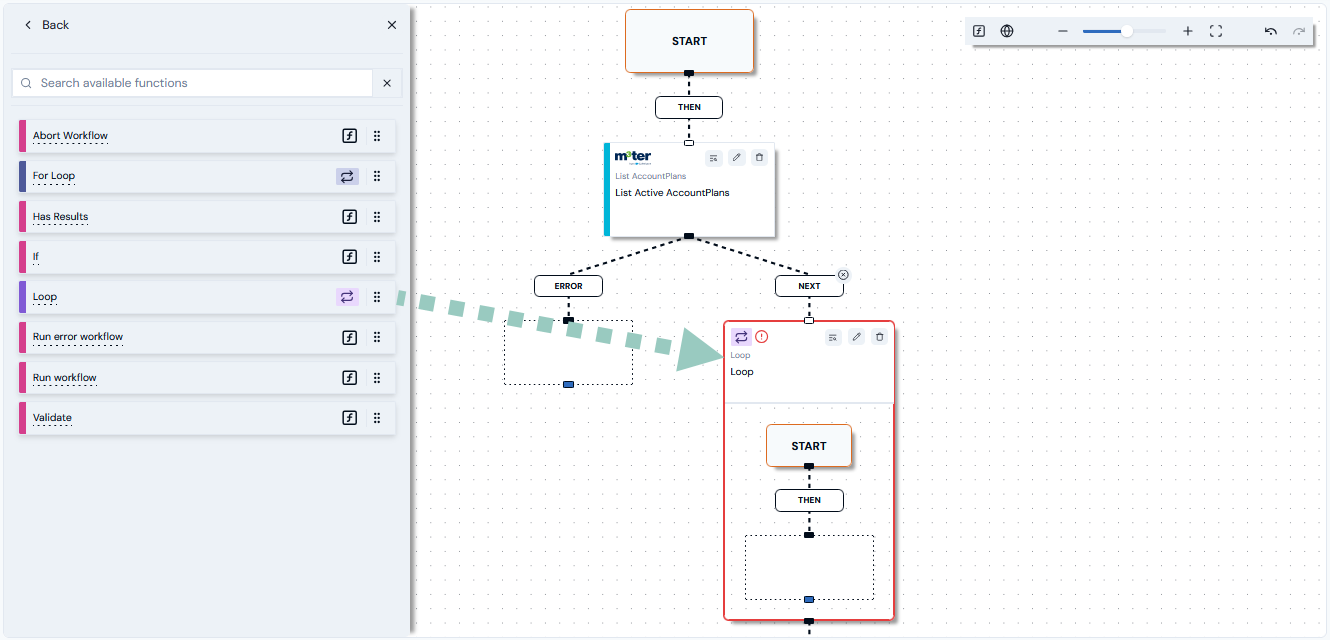
Task: Zoom out with the minus button
Action: [x=1063, y=31]
